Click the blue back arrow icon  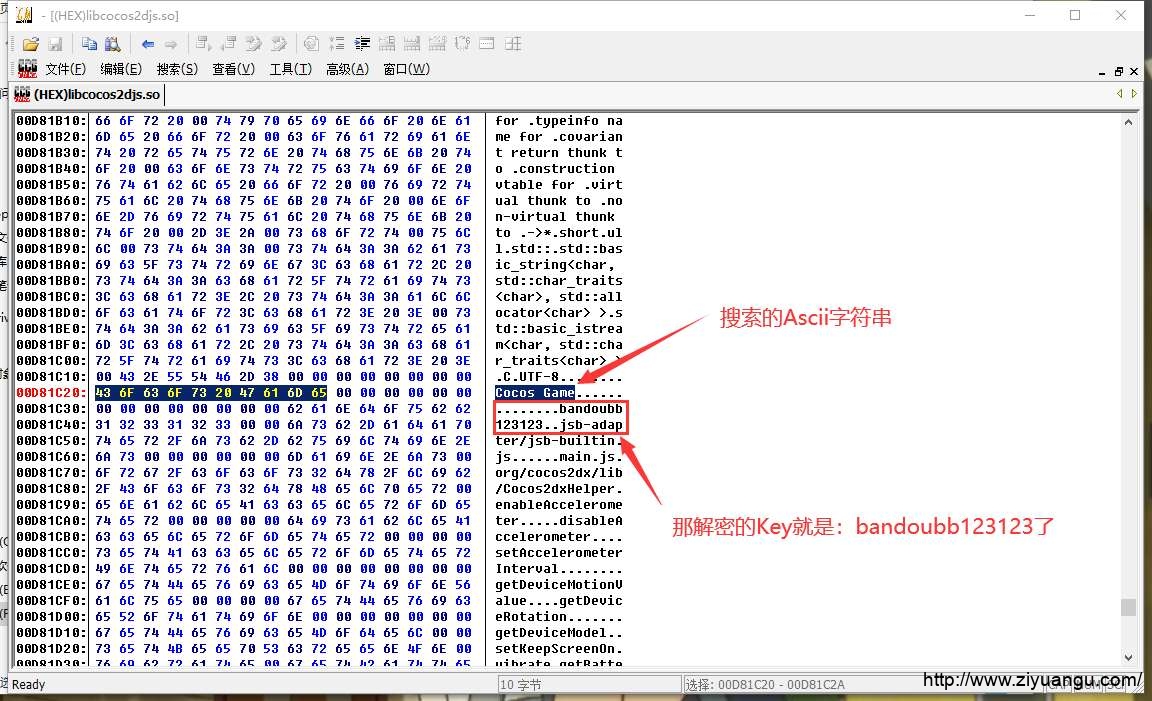pyautogui.click(x=148, y=44)
